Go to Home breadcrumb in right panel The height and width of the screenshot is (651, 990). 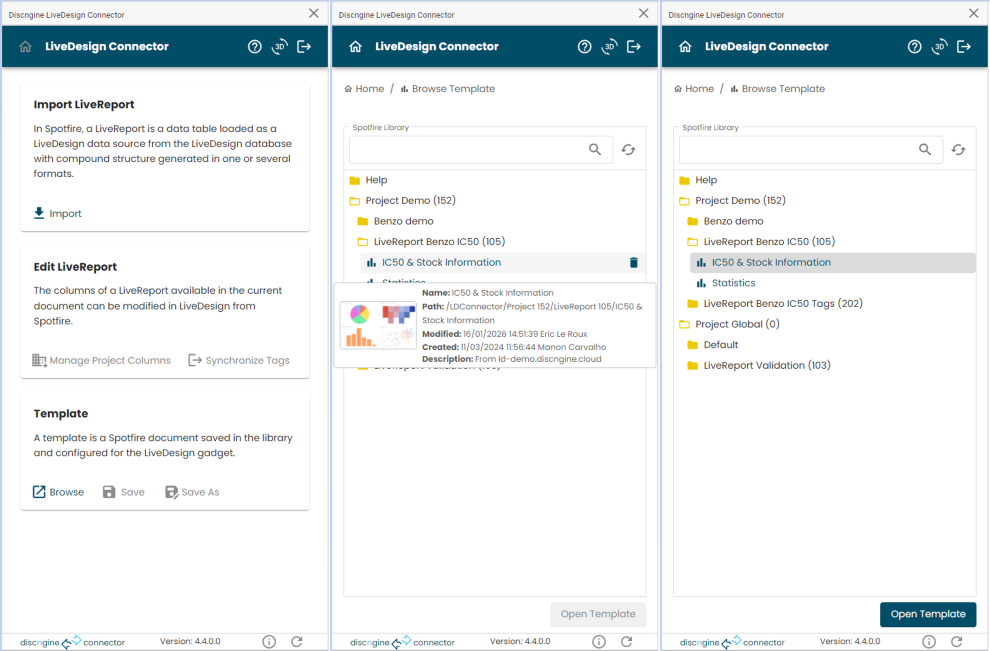point(694,89)
